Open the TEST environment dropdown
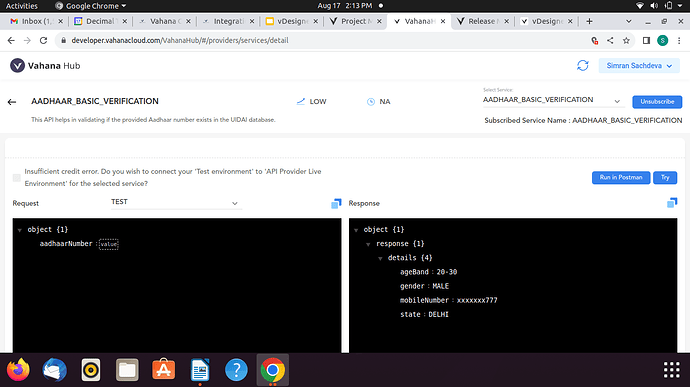 176,202
